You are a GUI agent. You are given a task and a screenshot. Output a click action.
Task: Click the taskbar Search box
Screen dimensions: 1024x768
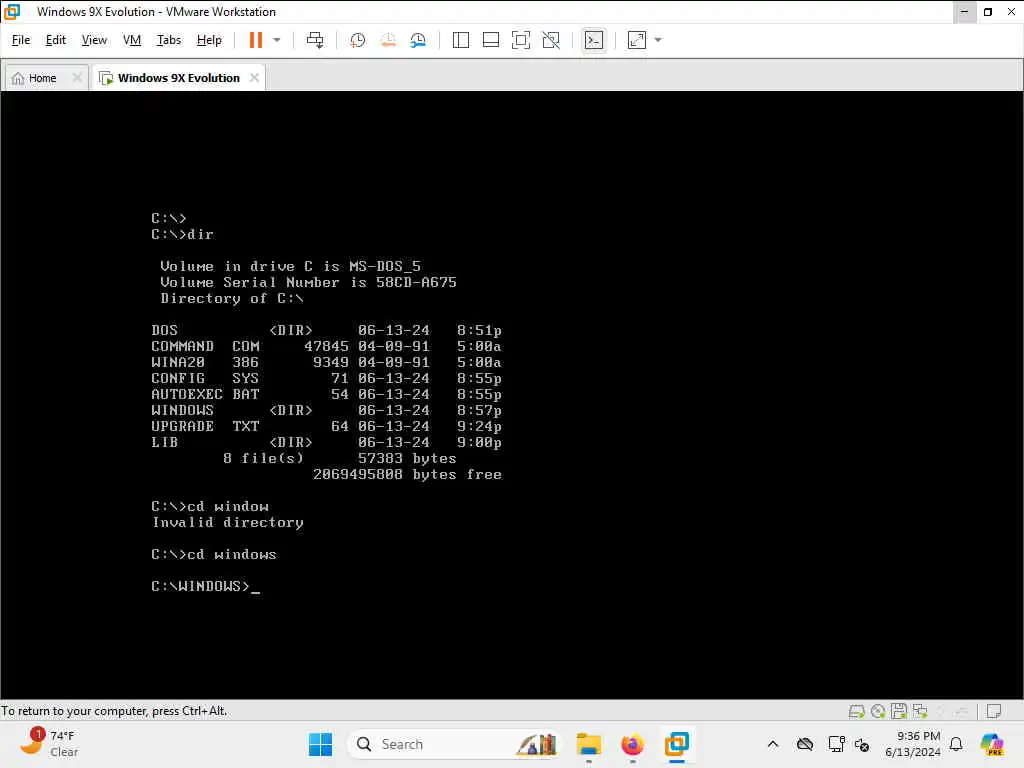454,744
